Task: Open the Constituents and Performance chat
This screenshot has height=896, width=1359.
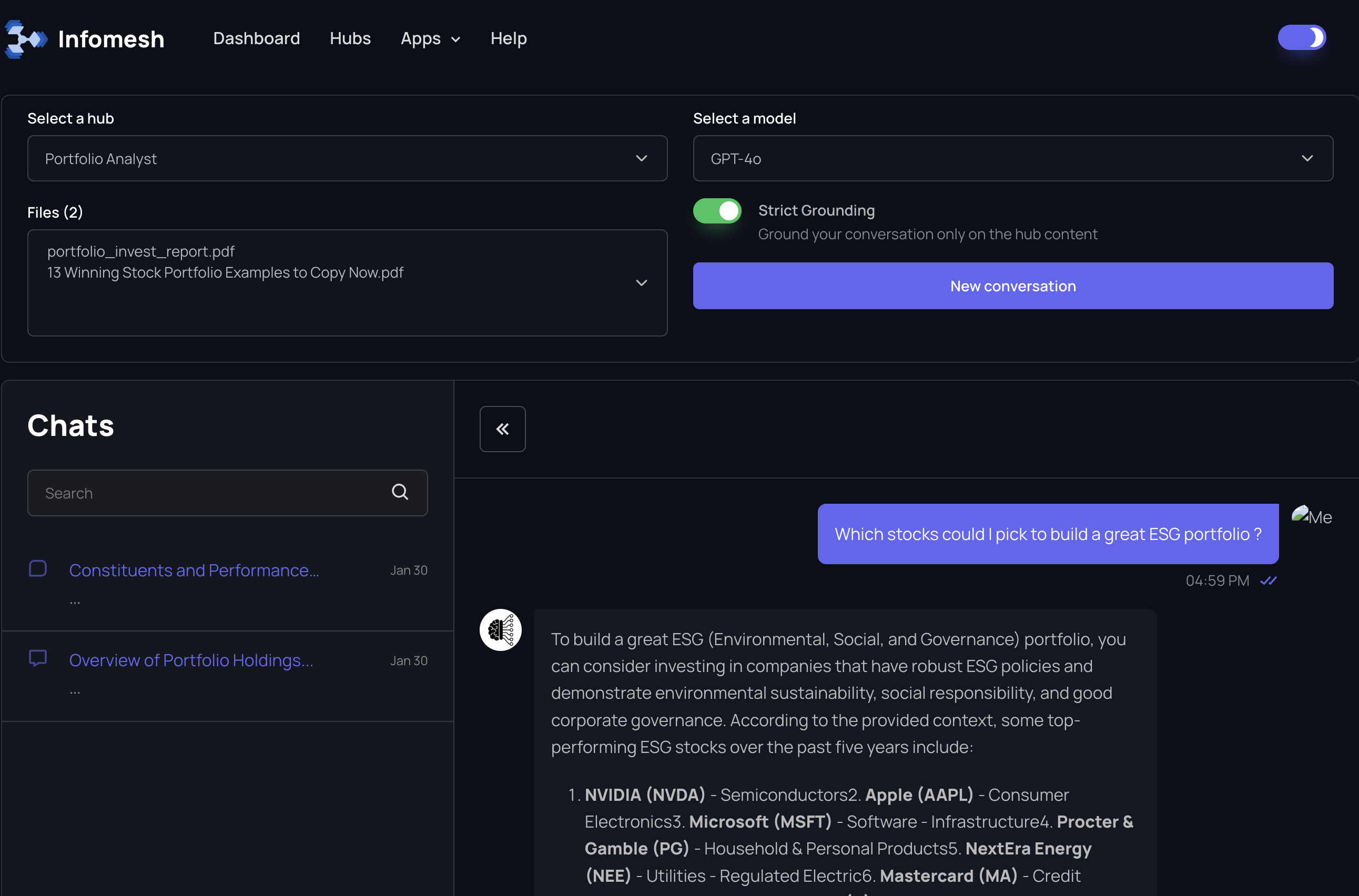Action: (x=194, y=569)
